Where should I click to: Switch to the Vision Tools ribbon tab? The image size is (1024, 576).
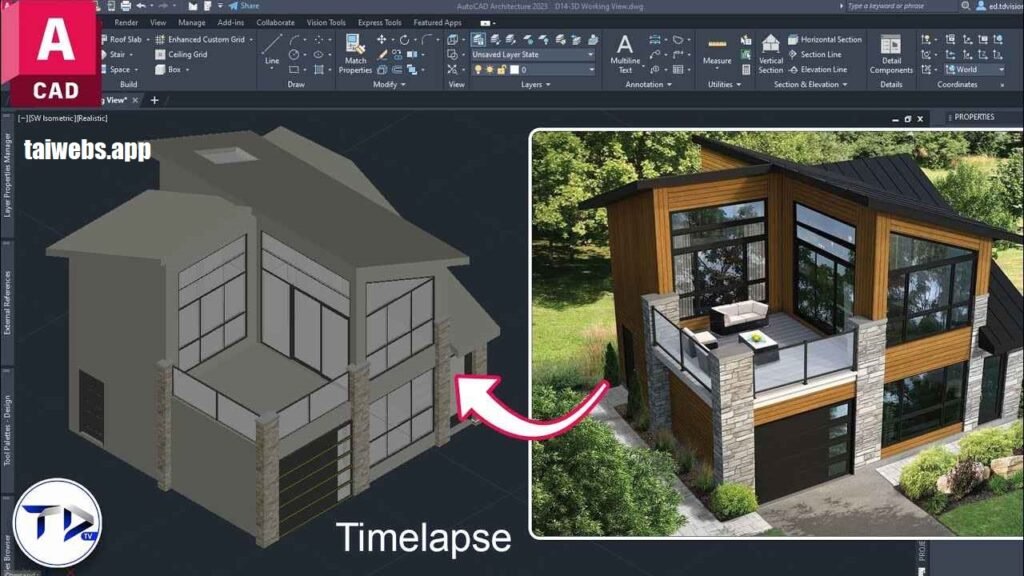click(x=326, y=23)
